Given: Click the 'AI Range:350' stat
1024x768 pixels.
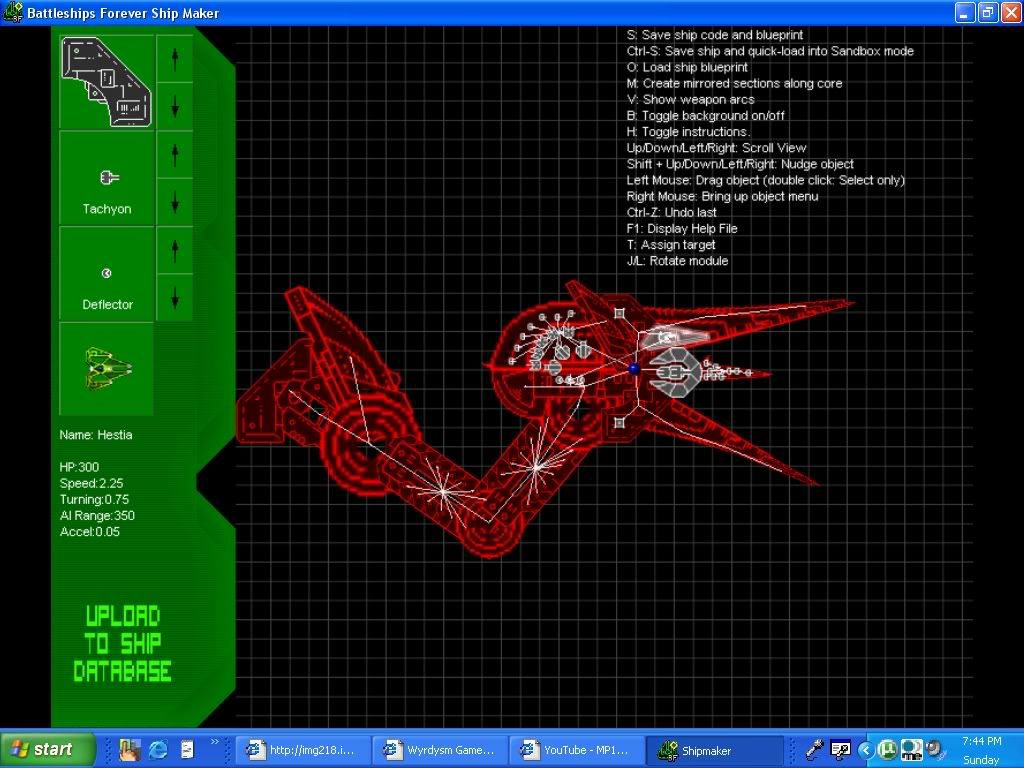Looking at the screenshot, I should [x=97, y=515].
